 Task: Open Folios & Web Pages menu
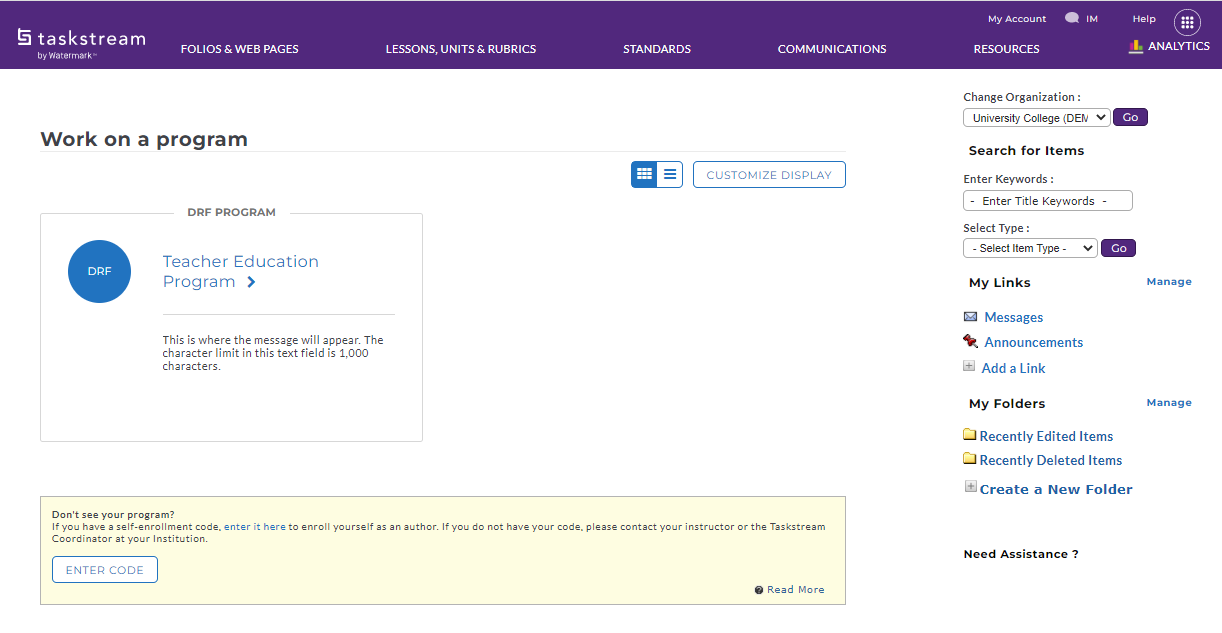click(x=239, y=49)
